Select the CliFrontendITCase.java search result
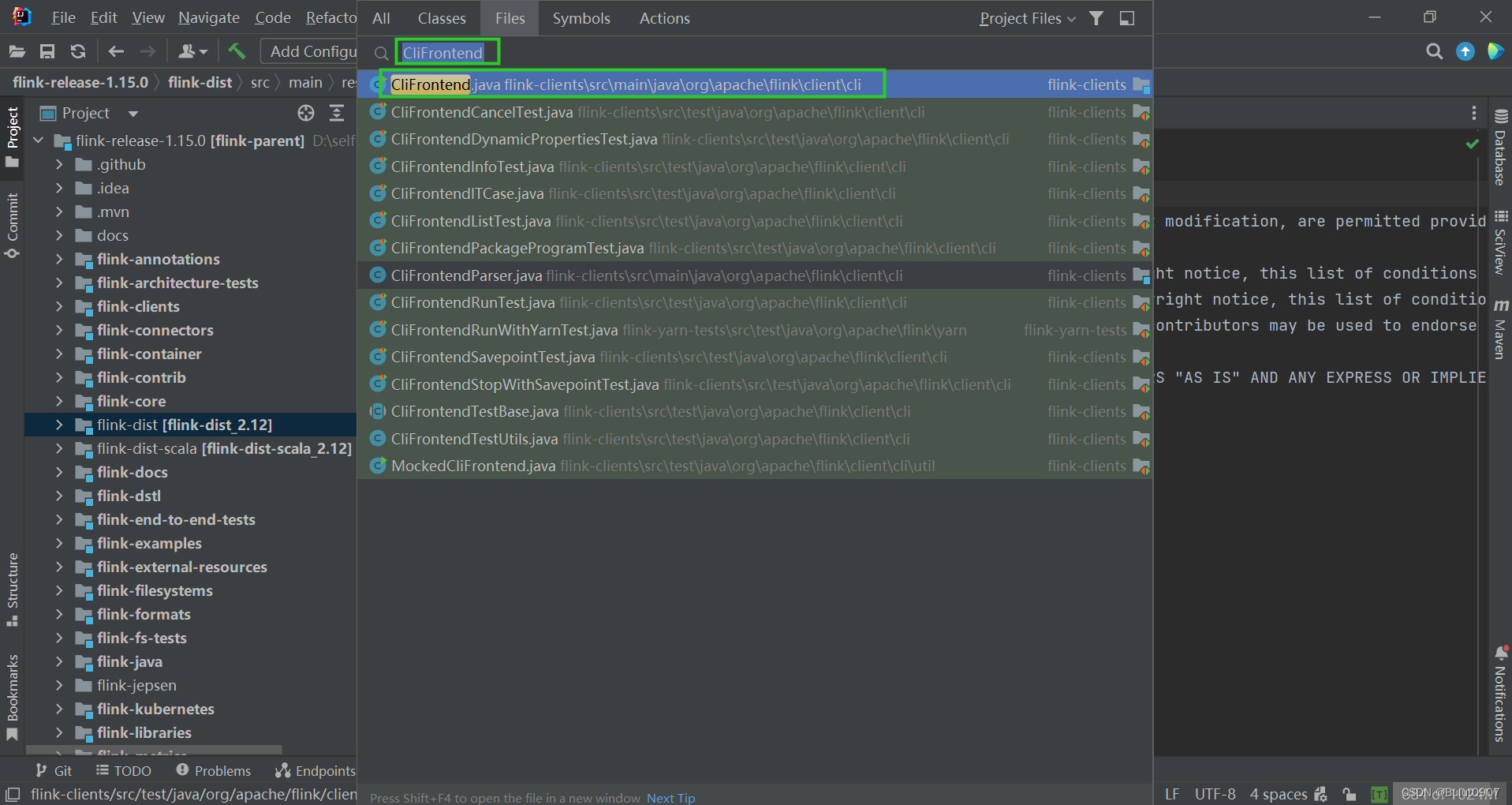1512x805 pixels. (x=756, y=193)
